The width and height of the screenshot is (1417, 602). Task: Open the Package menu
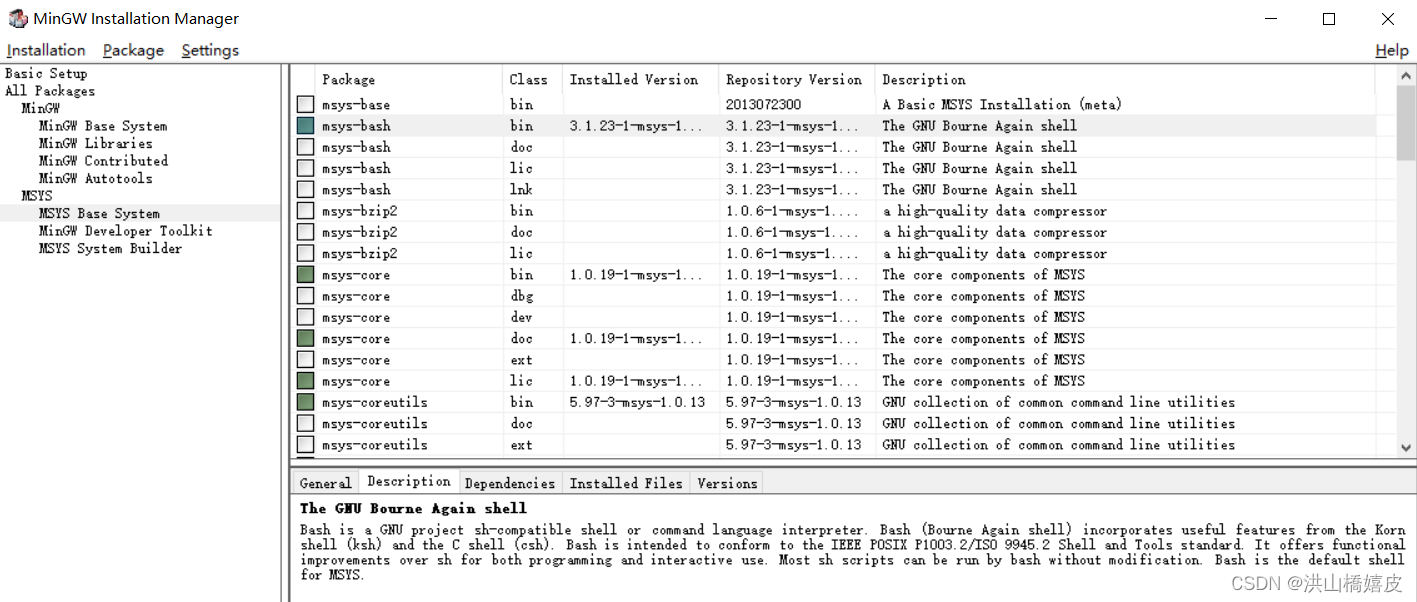(133, 50)
